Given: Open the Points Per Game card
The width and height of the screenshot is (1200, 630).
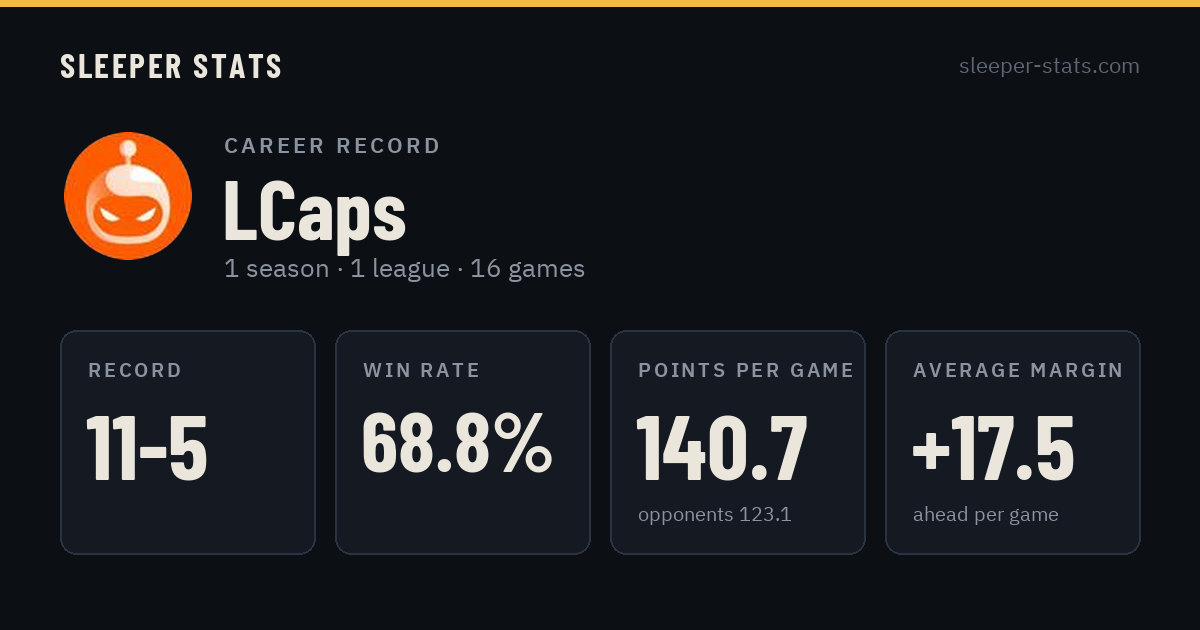Looking at the screenshot, I should [x=738, y=442].
